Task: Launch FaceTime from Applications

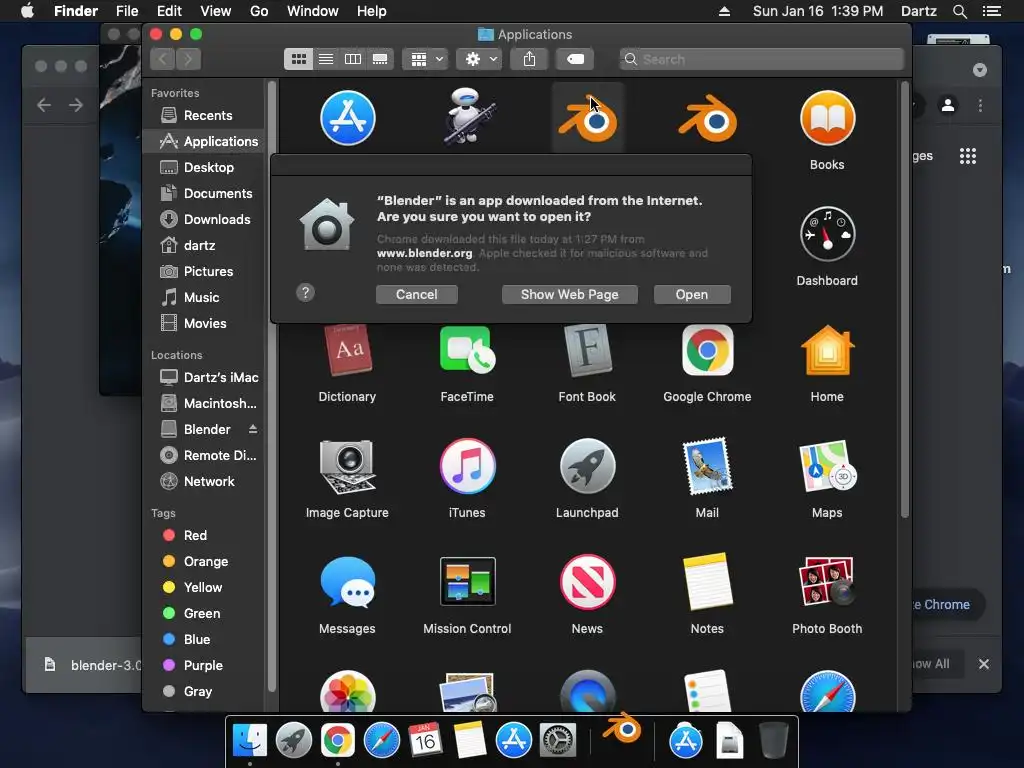Action: pyautogui.click(x=468, y=351)
